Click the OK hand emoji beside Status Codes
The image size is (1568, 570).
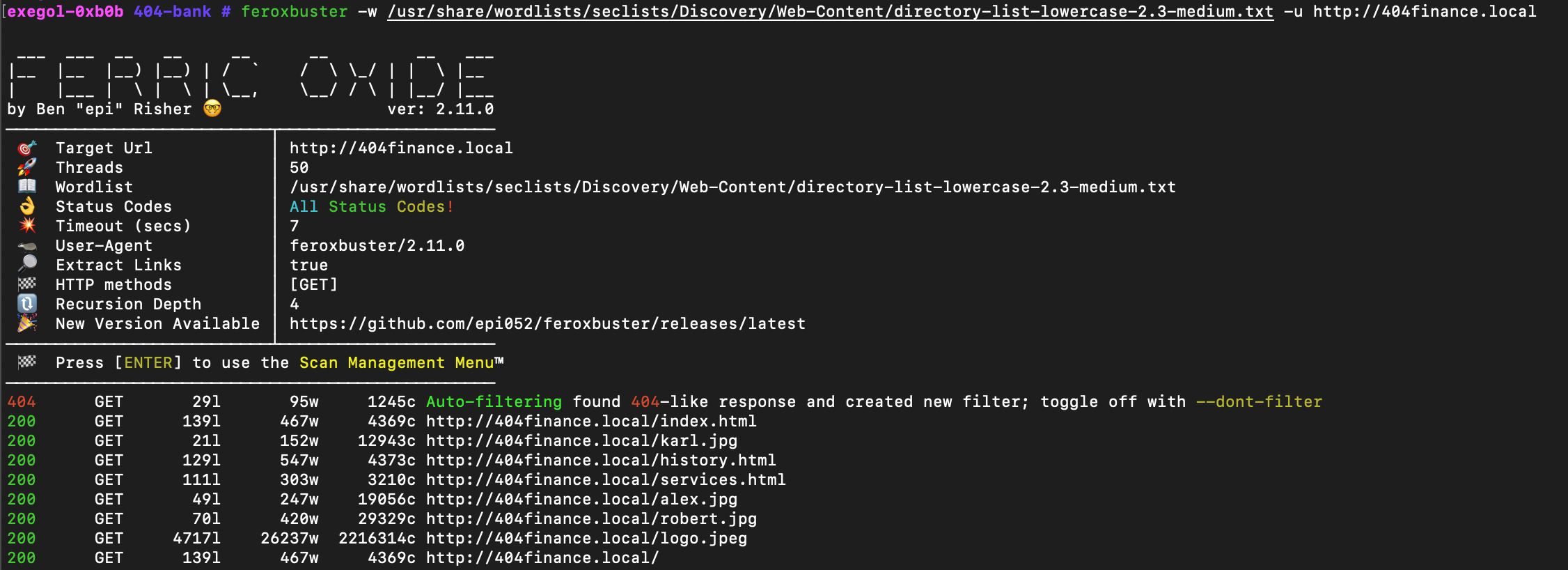click(27, 206)
